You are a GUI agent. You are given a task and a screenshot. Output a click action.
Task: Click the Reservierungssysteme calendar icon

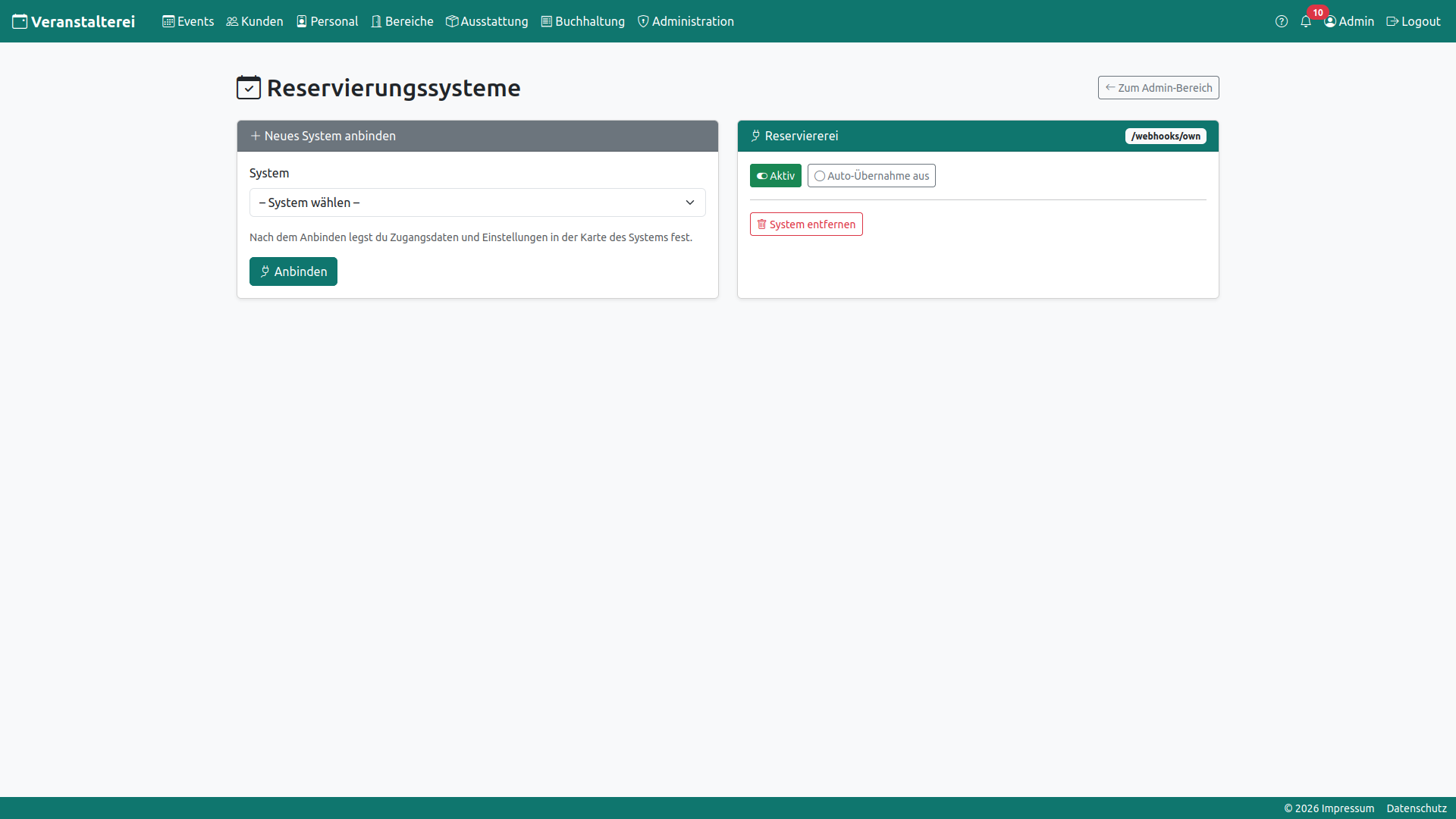249,88
